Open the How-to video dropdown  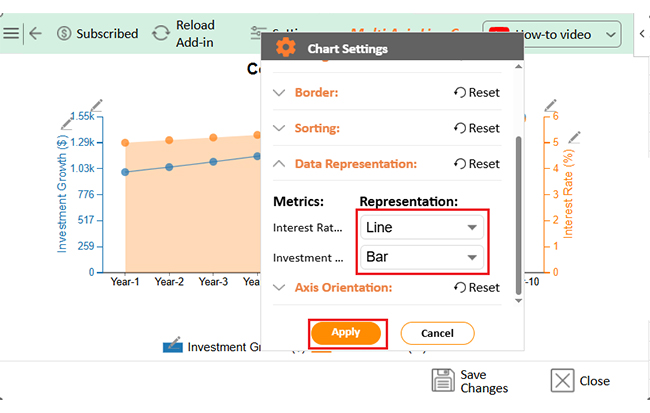coord(552,34)
